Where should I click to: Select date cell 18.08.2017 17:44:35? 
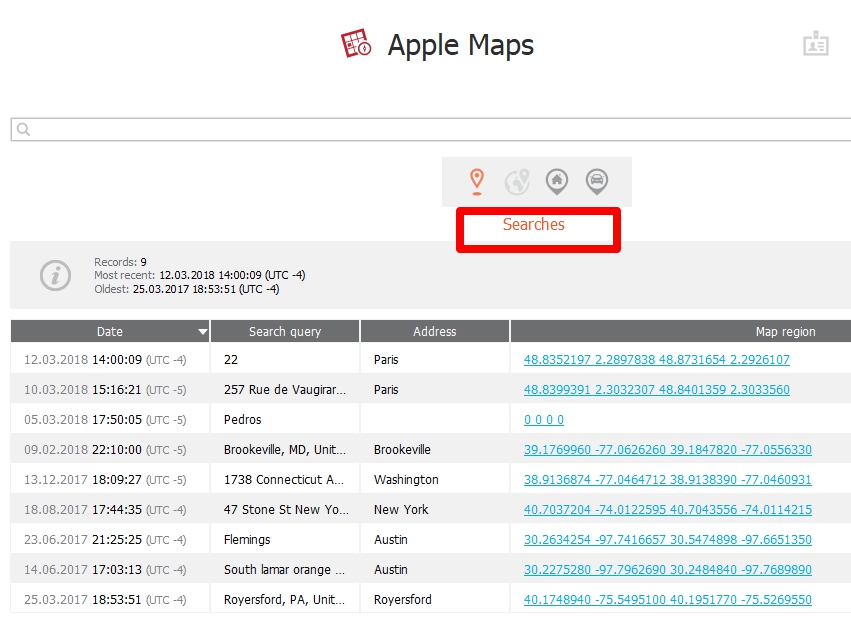[110, 510]
